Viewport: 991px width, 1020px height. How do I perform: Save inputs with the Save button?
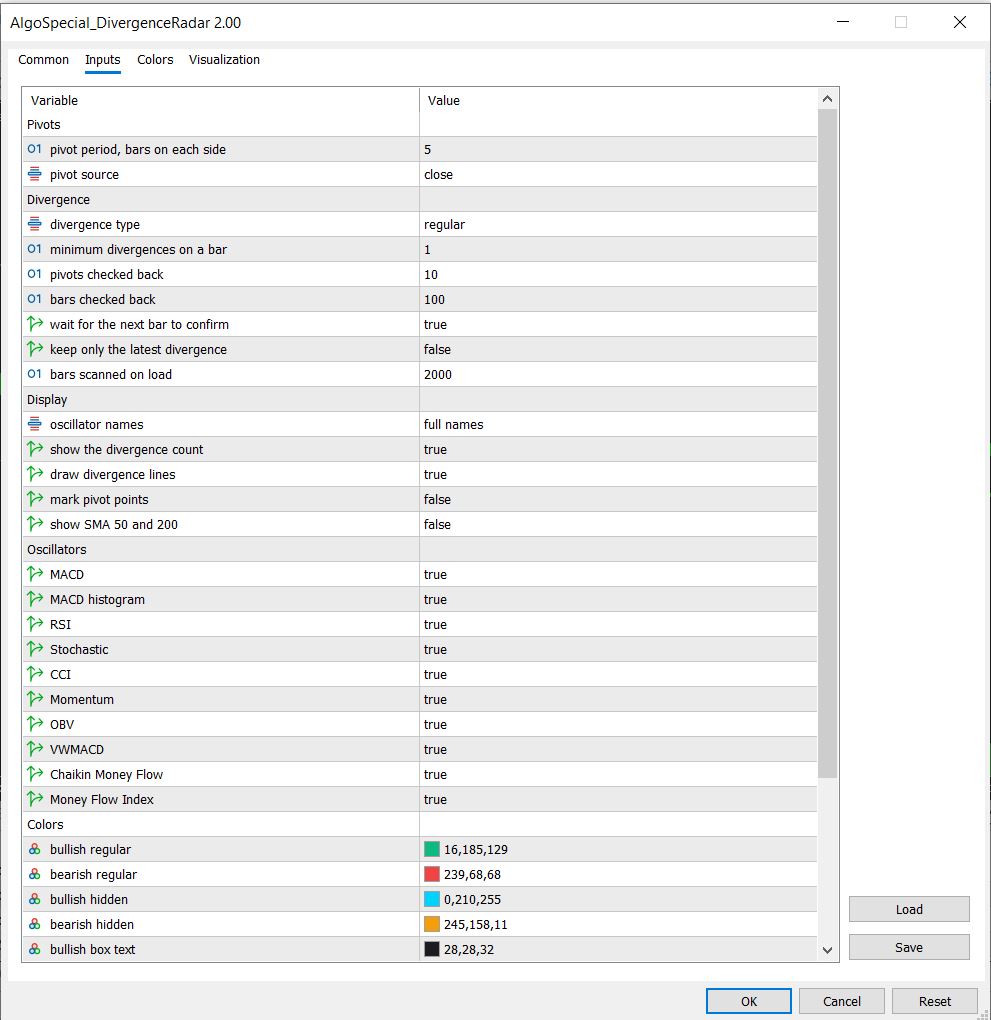click(909, 947)
